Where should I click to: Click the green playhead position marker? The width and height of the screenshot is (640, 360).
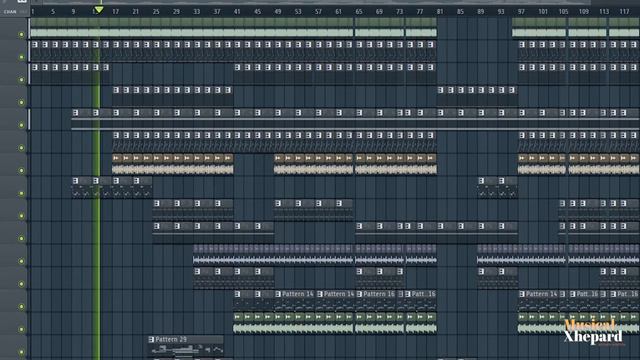(x=98, y=9)
